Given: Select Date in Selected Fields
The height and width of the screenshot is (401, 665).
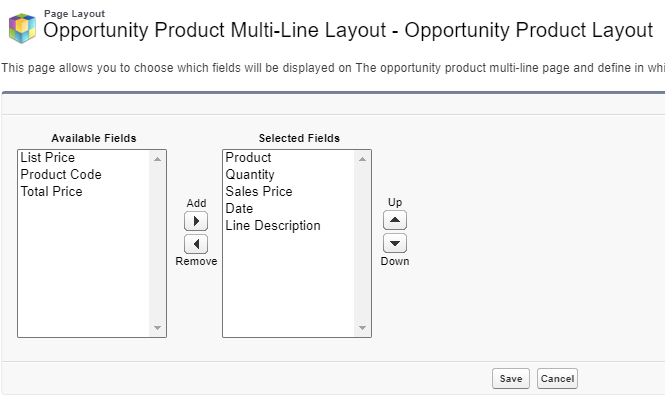Looking at the screenshot, I should pyautogui.click(x=239, y=209).
